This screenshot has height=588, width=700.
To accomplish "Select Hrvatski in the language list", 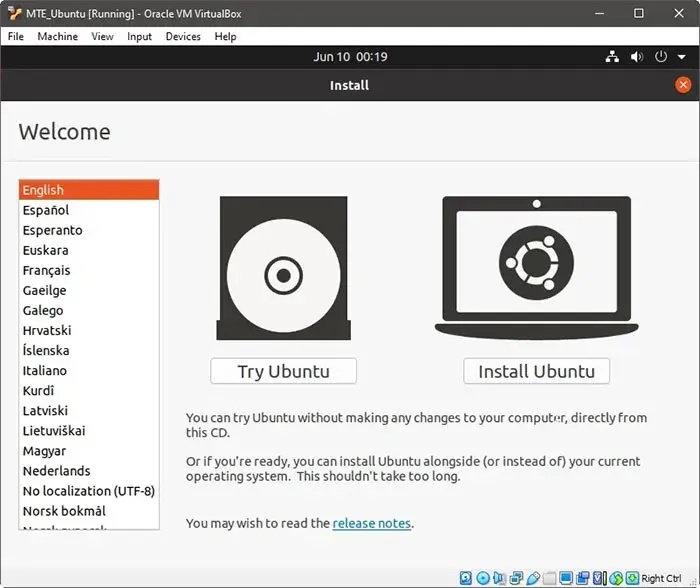I will (89, 330).
